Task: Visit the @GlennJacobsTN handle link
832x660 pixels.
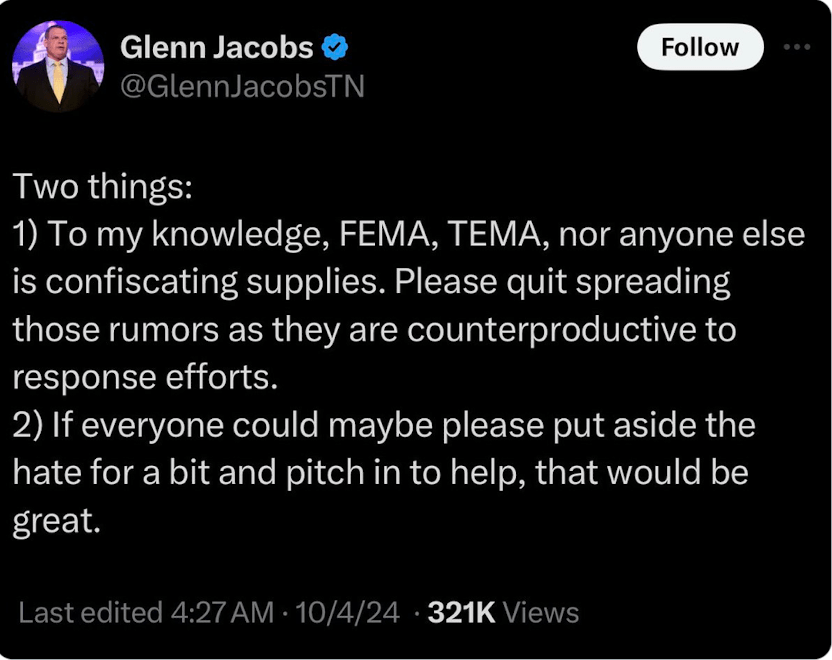Action: click(x=242, y=87)
